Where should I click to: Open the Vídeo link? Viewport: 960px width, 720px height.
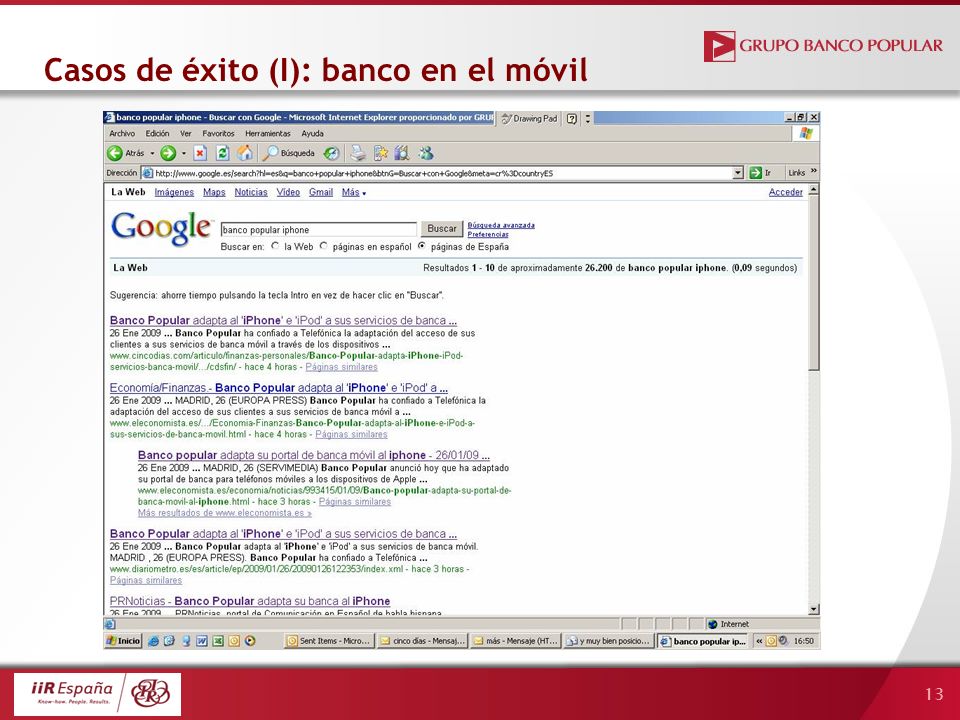tap(288, 192)
